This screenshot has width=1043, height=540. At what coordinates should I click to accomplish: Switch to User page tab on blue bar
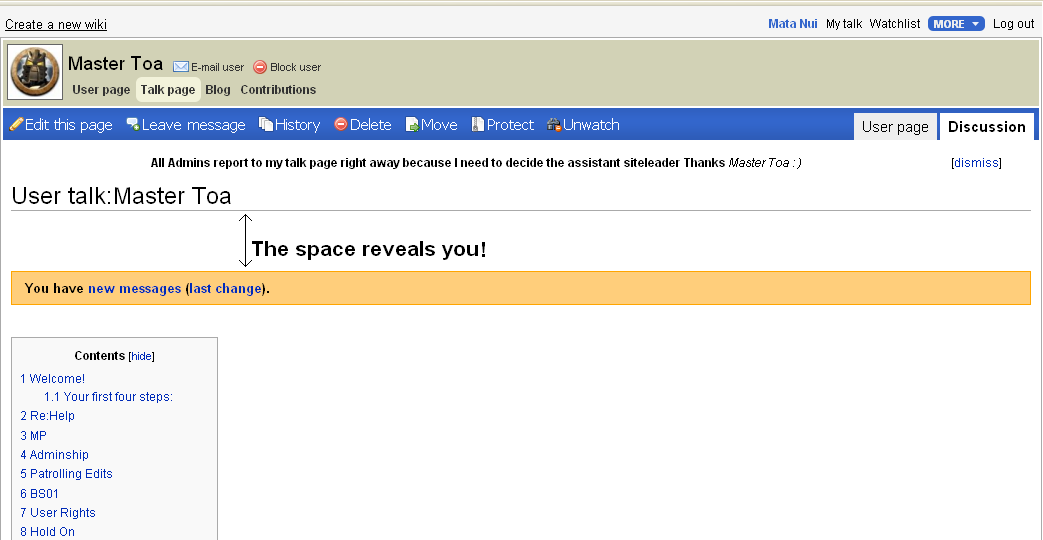895,126
